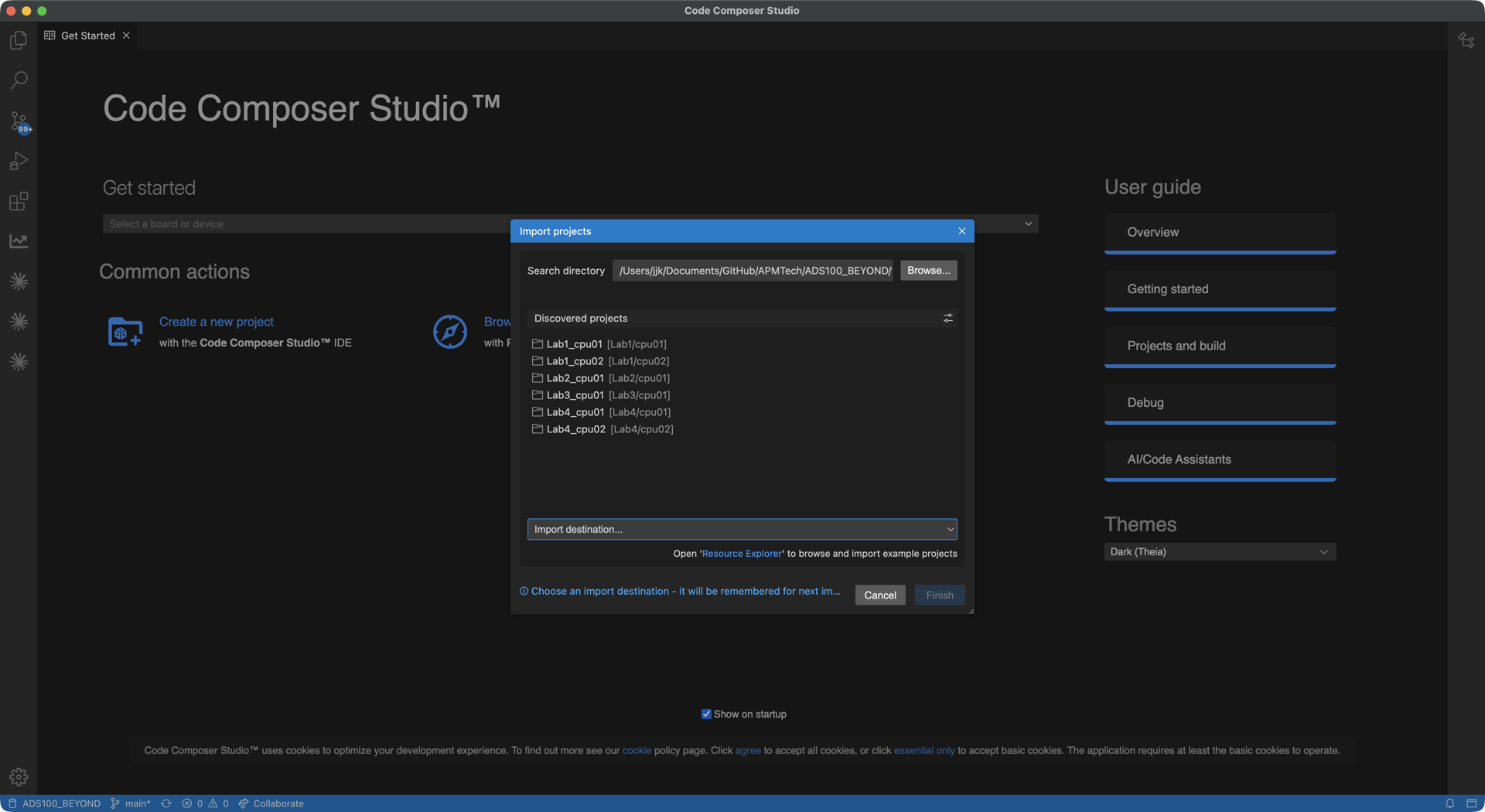Screen dimensions: 1485x812
Task: Click the ADS100_BEYOND workspace status item
Action: [54, 803]
